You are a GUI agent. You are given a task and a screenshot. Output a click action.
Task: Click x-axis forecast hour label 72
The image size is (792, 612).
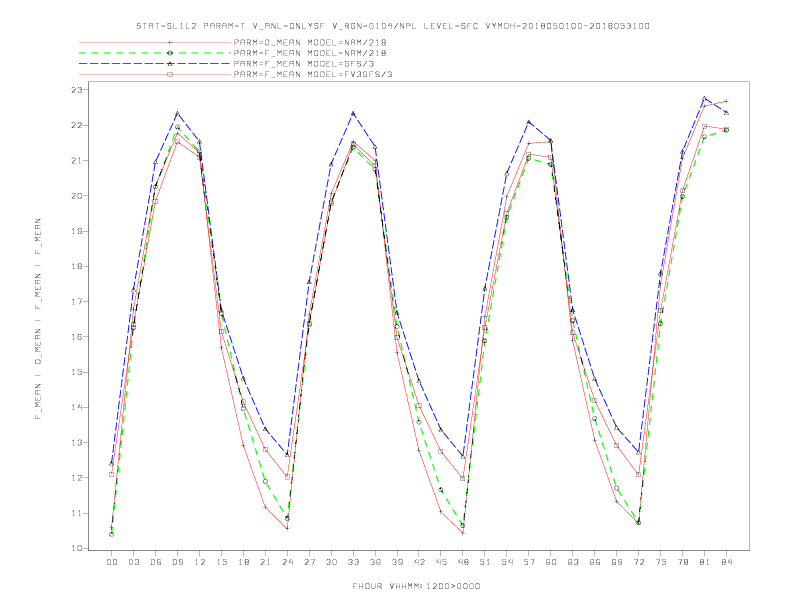(x=638, y=562)
